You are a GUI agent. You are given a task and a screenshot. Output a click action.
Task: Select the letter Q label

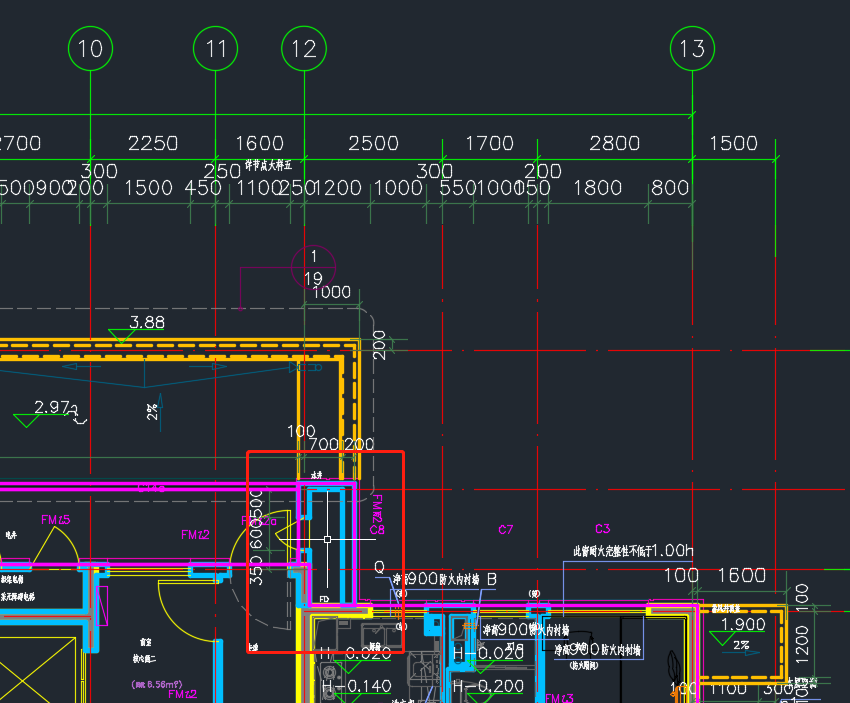[x=379, y=567]
